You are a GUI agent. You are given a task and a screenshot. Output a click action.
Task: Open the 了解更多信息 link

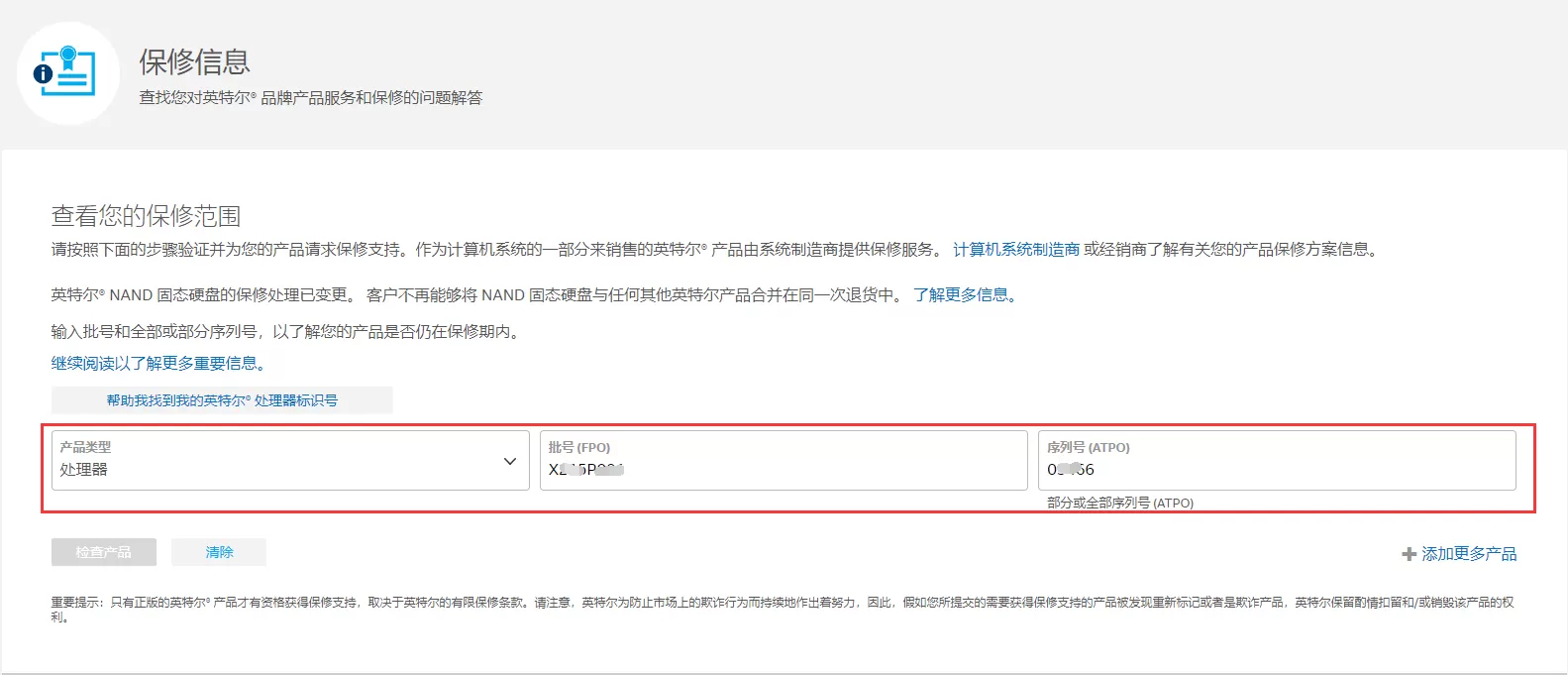click(965, 295)
